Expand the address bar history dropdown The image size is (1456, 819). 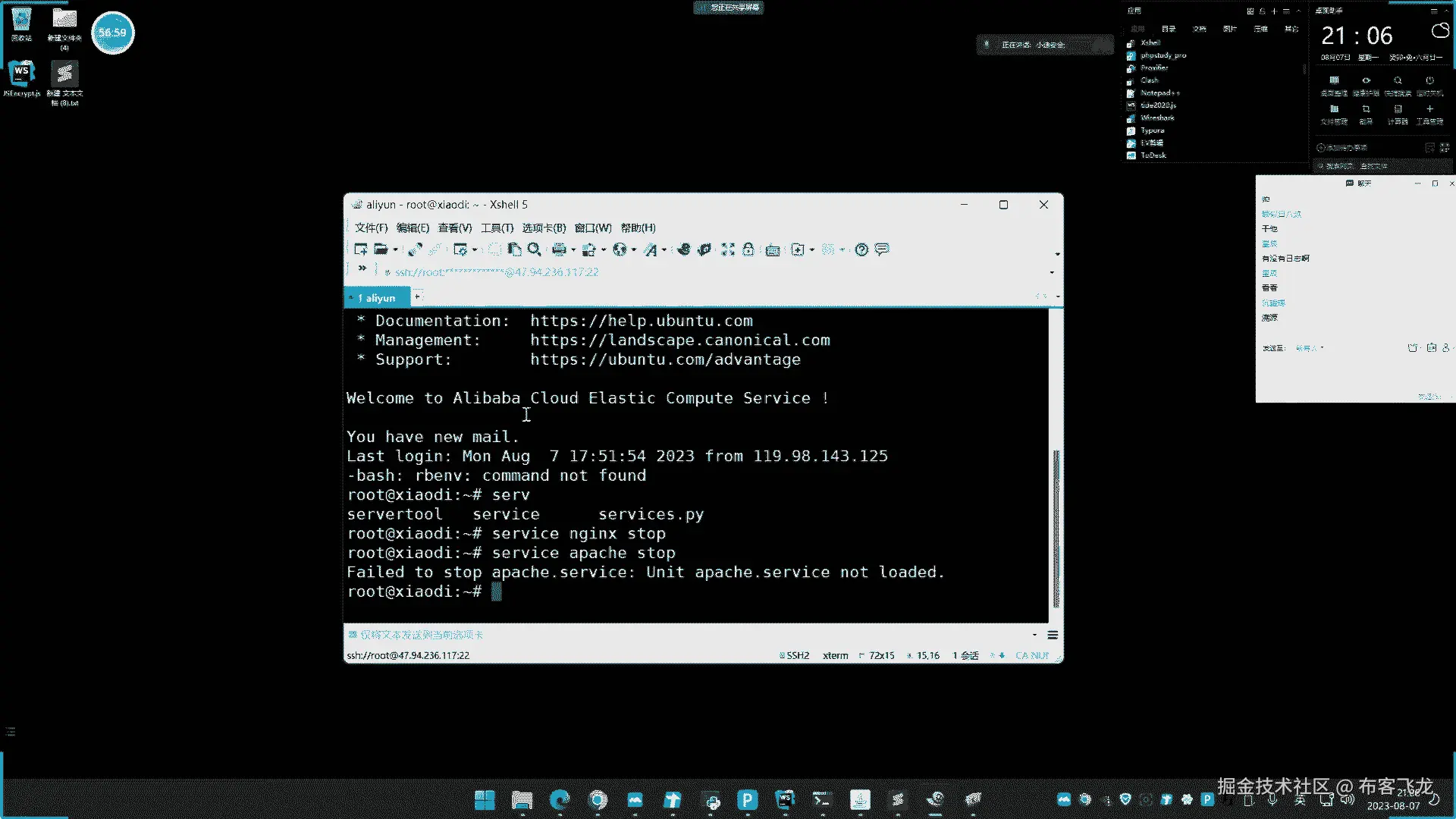[x=1052, y=272]
